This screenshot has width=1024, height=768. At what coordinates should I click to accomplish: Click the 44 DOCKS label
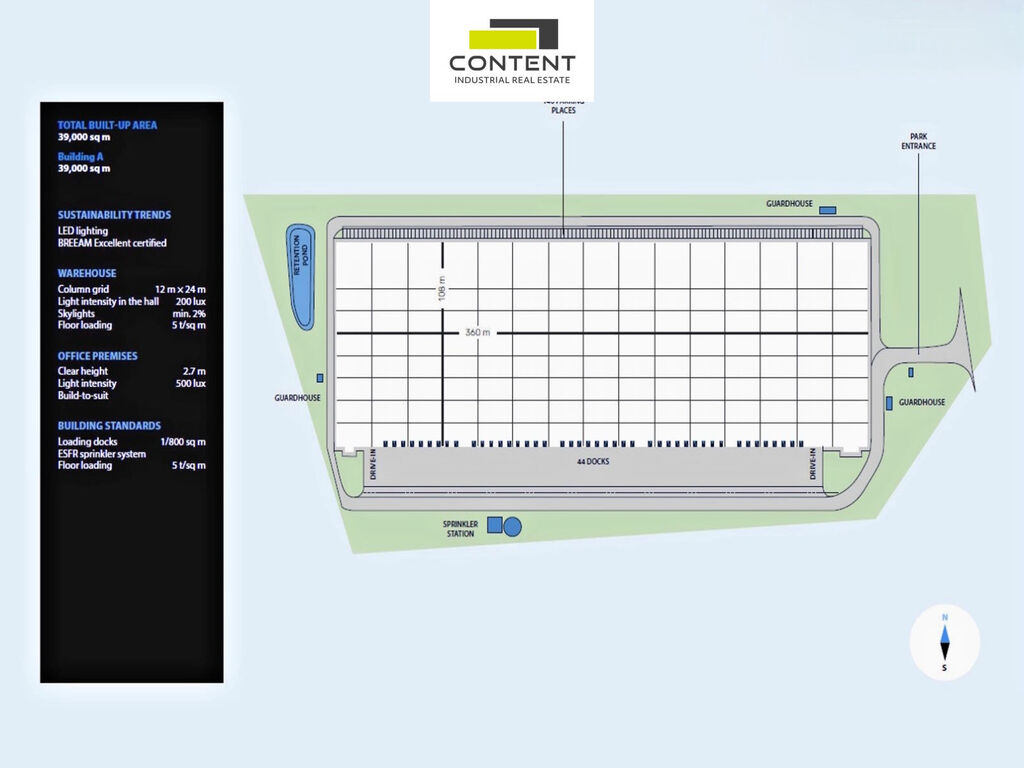coord(592,462)
